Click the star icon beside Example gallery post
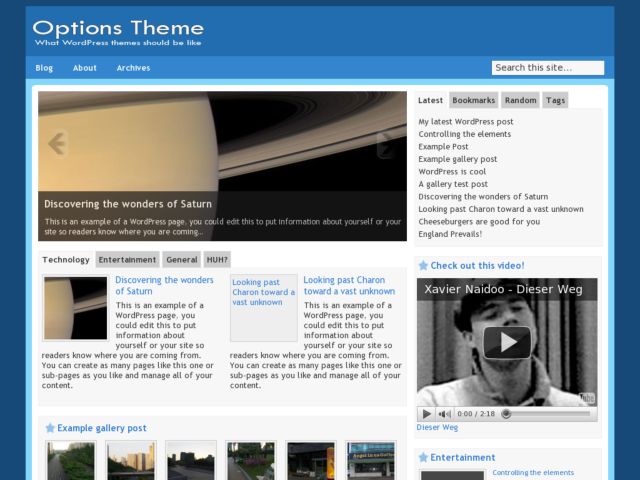The height and width of the screenshot is (480, 640). point(50,428)
